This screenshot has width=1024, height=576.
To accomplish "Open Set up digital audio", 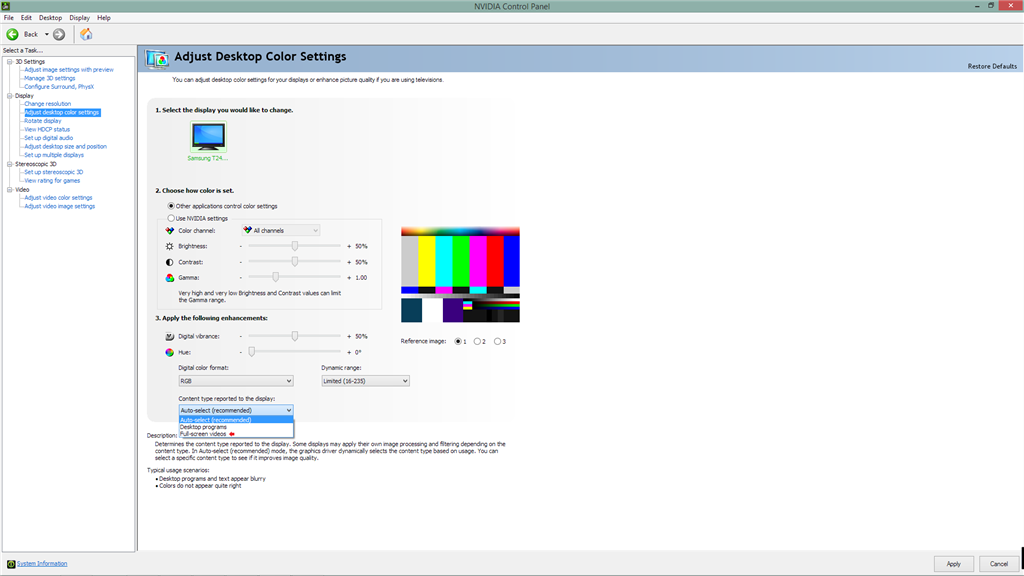I will click(x=48, y=138).
